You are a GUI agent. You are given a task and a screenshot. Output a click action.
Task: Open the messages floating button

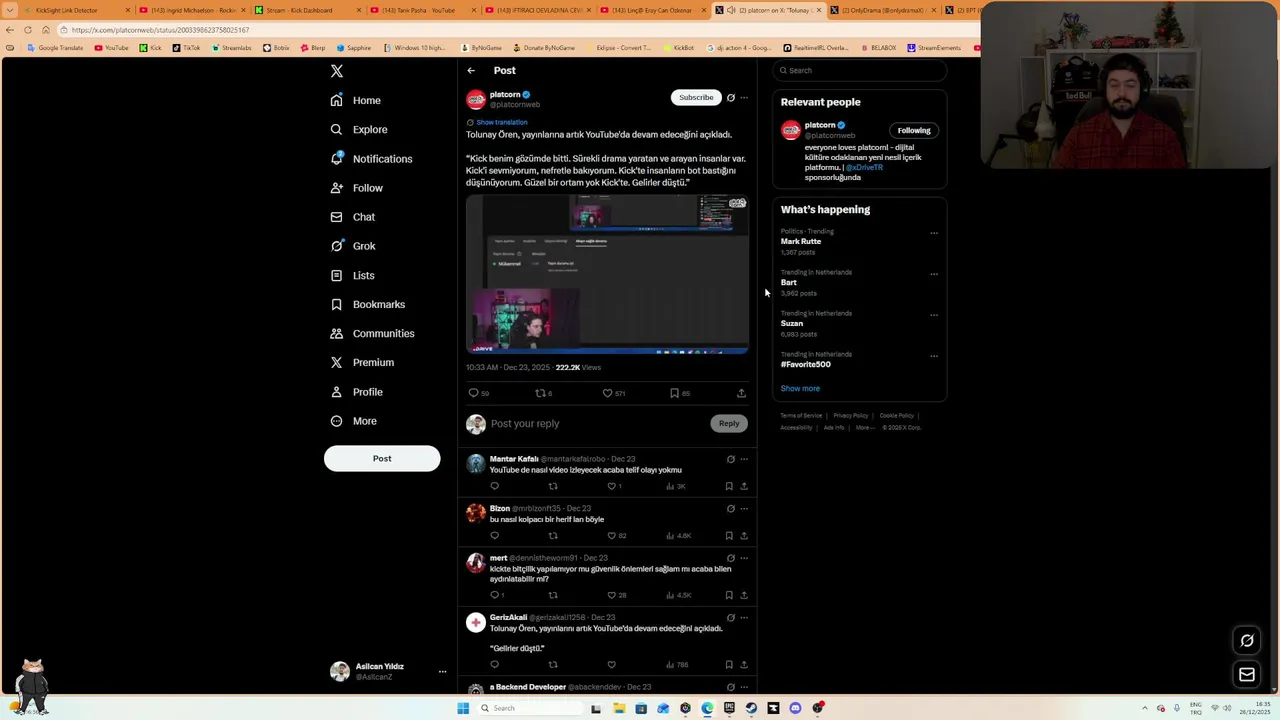(1247, 675)
